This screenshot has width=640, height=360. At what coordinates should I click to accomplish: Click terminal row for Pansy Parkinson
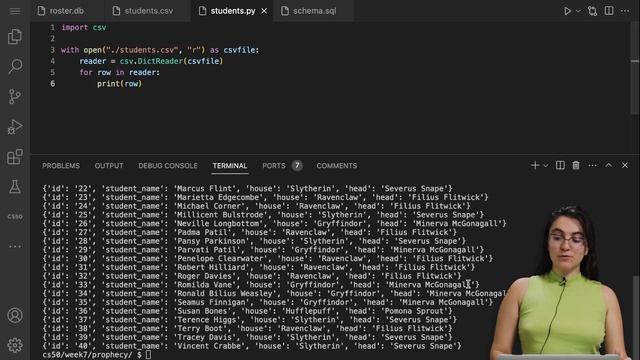pos(254,241)
